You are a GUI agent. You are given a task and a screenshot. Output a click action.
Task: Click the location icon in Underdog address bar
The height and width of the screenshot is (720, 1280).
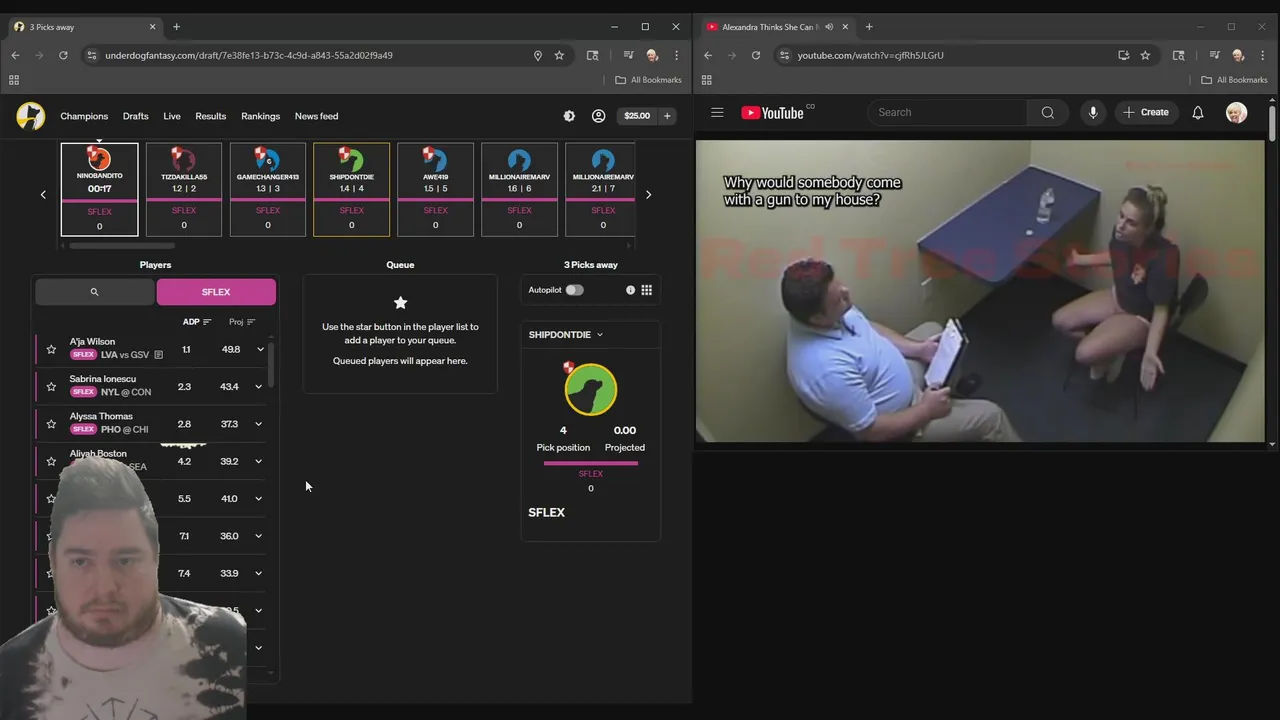[538, 55]
